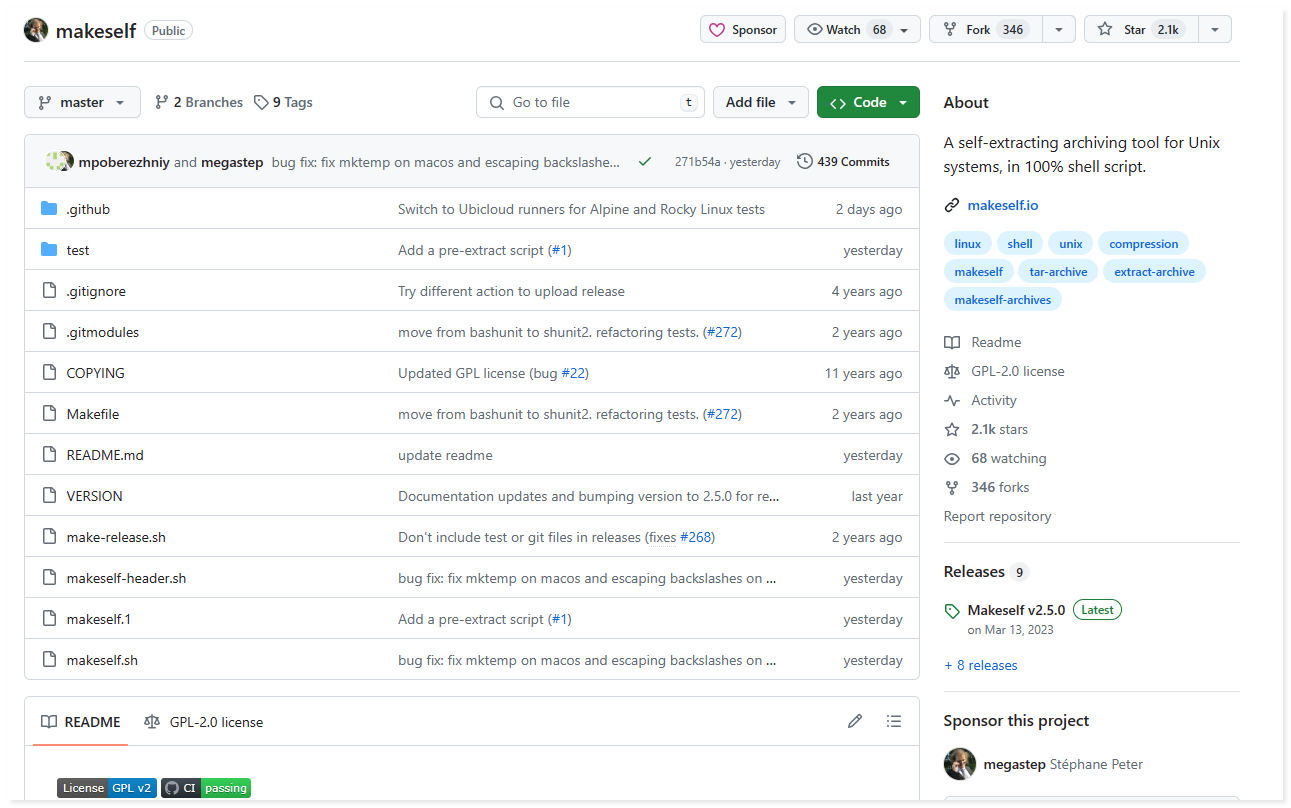
Task: Open the Add file dropdown
Action: click(x=760, y=102)
